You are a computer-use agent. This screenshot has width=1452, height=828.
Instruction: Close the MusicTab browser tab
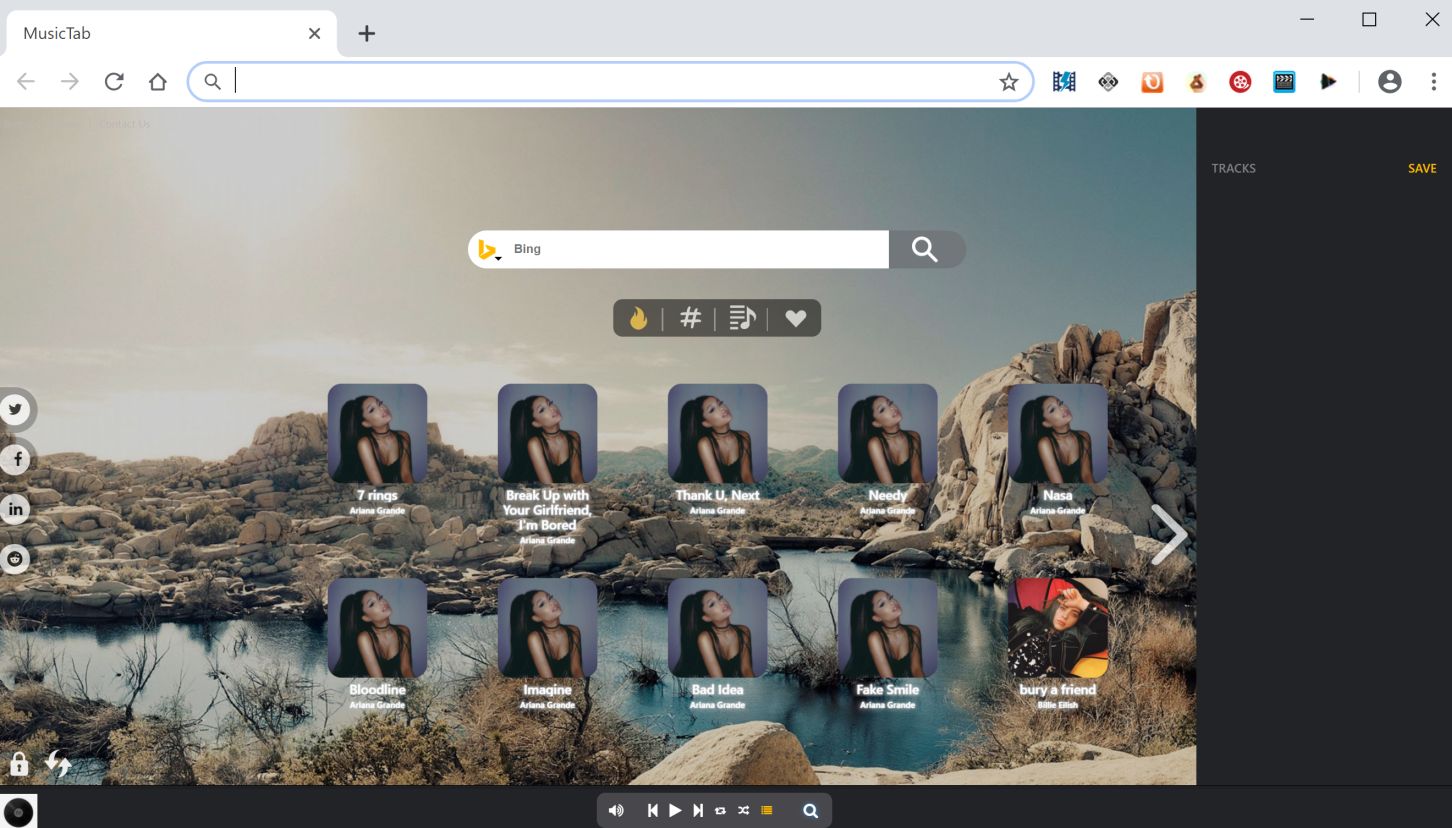[314, 33]
